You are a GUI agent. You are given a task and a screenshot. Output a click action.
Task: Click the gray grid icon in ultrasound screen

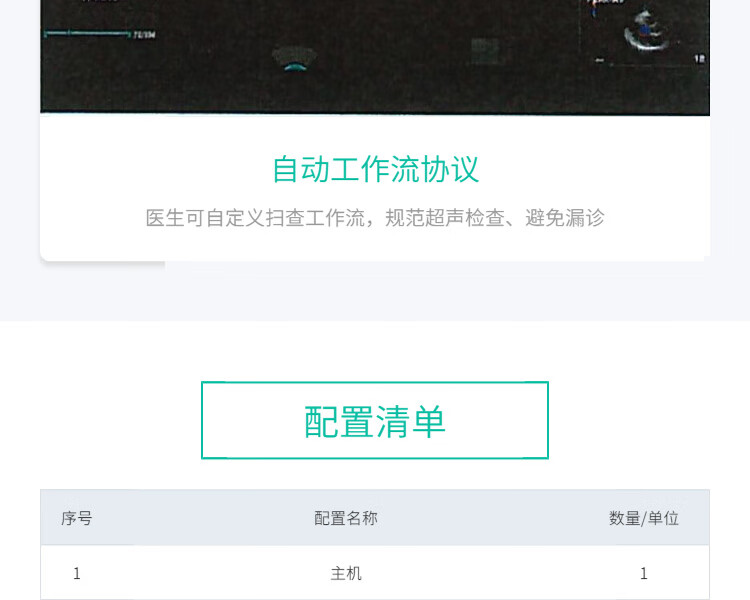click(485, 51)
